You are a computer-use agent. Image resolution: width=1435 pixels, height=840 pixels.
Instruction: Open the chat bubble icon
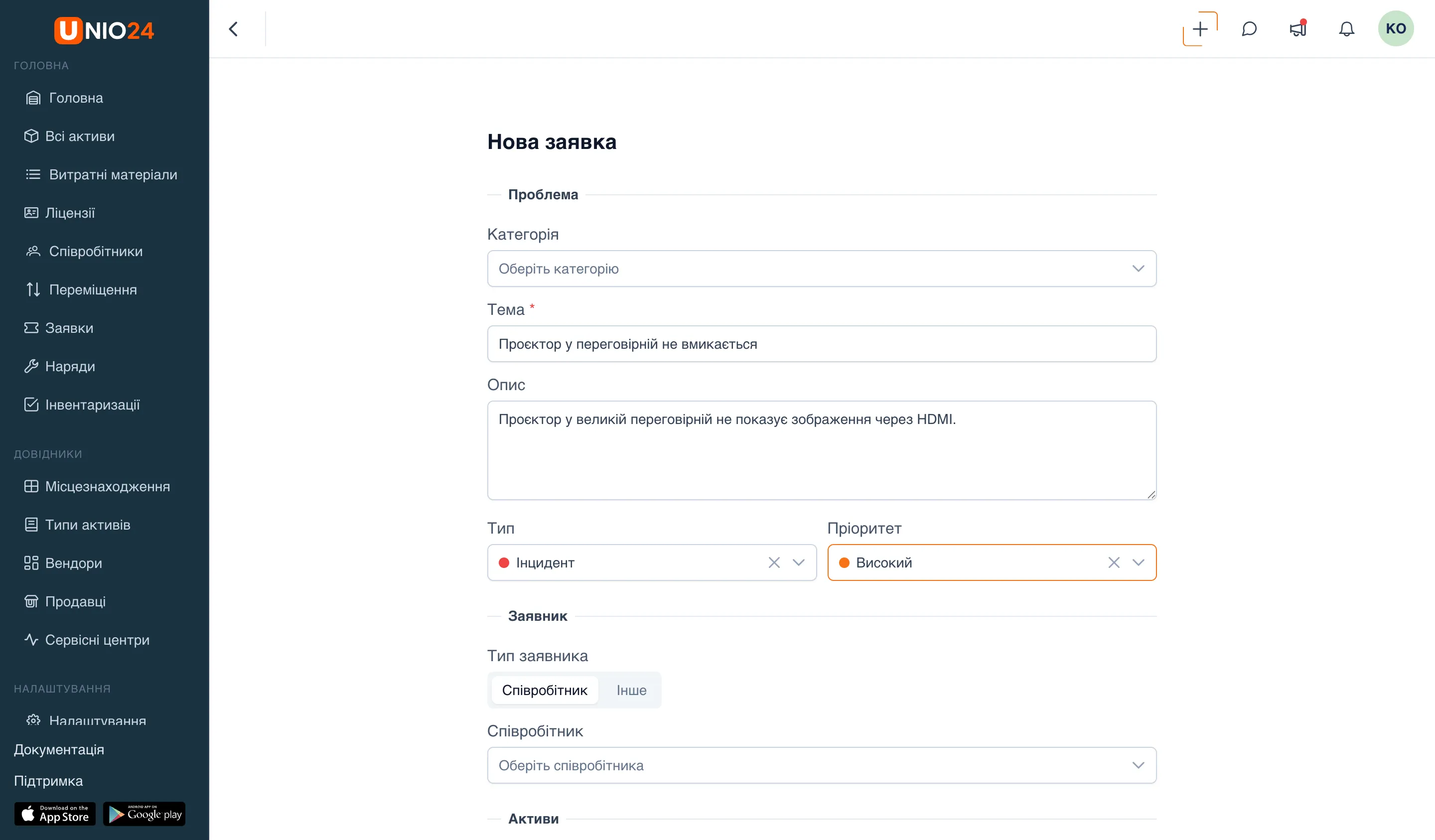[x=1249, y=29]
